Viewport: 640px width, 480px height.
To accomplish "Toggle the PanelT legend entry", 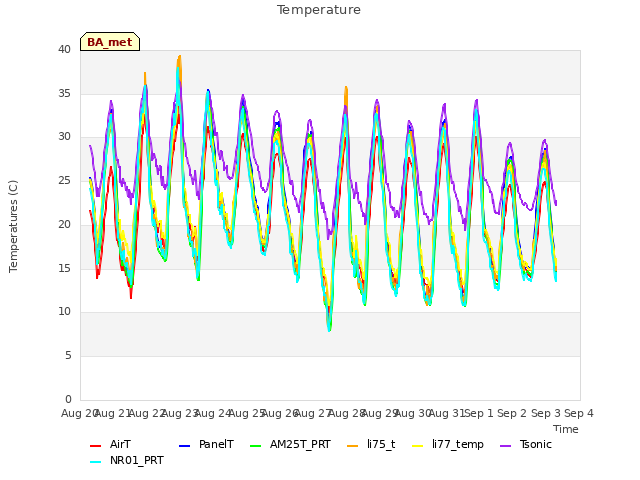I will [x=207, y=444].
